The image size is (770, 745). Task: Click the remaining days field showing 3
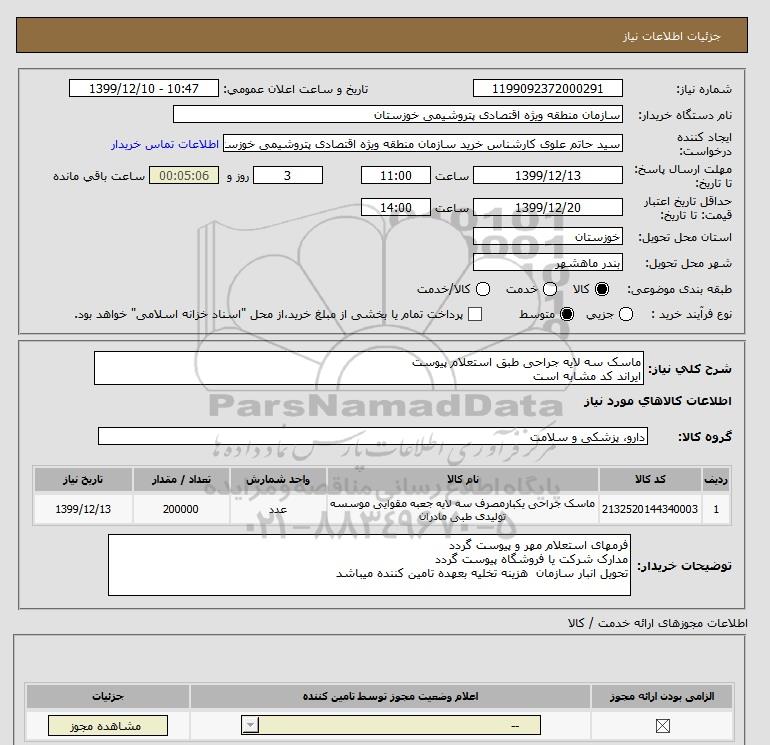[288, 175]
